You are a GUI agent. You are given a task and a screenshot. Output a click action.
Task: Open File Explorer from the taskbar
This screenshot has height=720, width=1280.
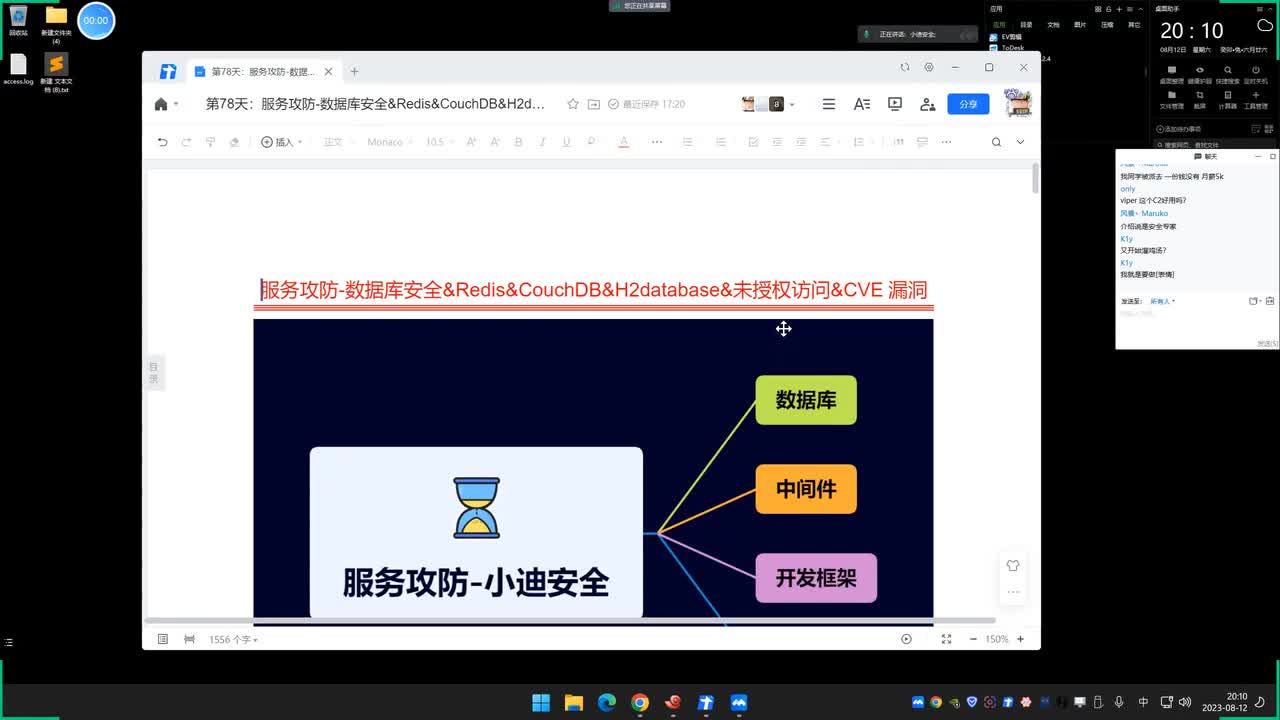(574, 702)
